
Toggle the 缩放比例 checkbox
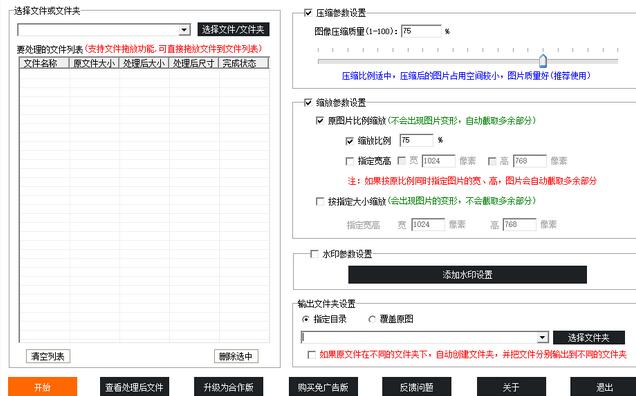[350, 141]
